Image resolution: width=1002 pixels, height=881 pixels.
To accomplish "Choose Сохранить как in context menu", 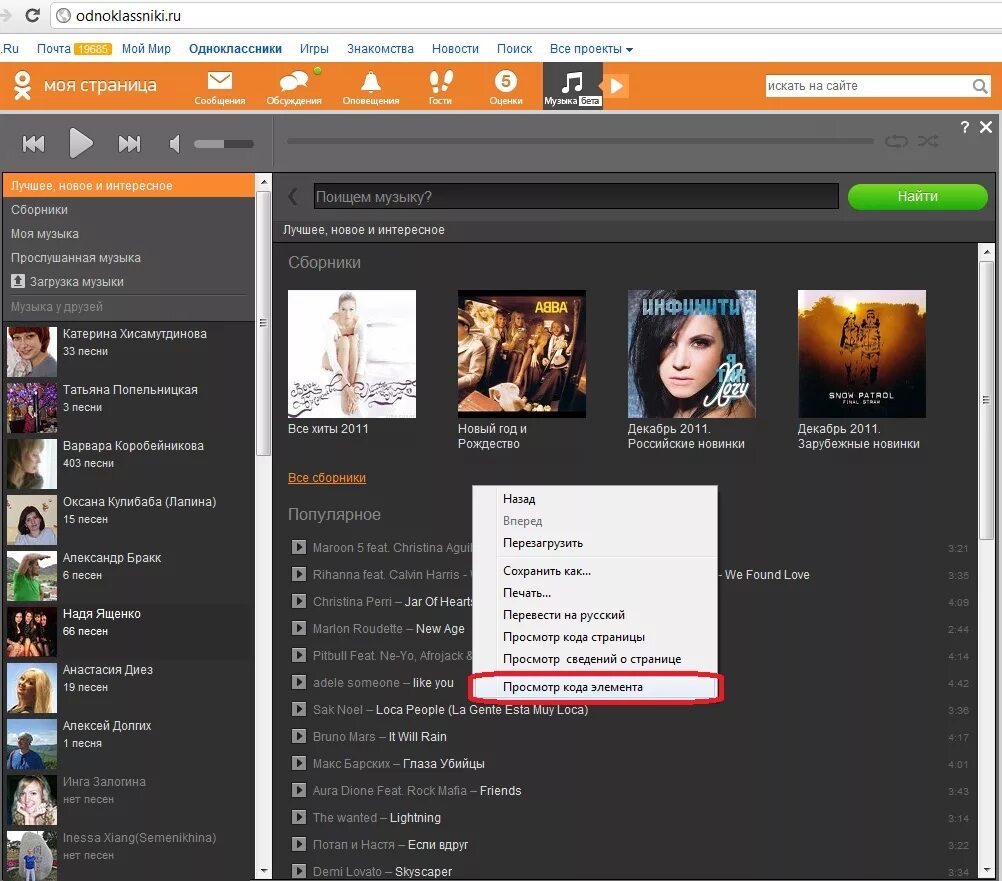I will (x=594, y=571).
